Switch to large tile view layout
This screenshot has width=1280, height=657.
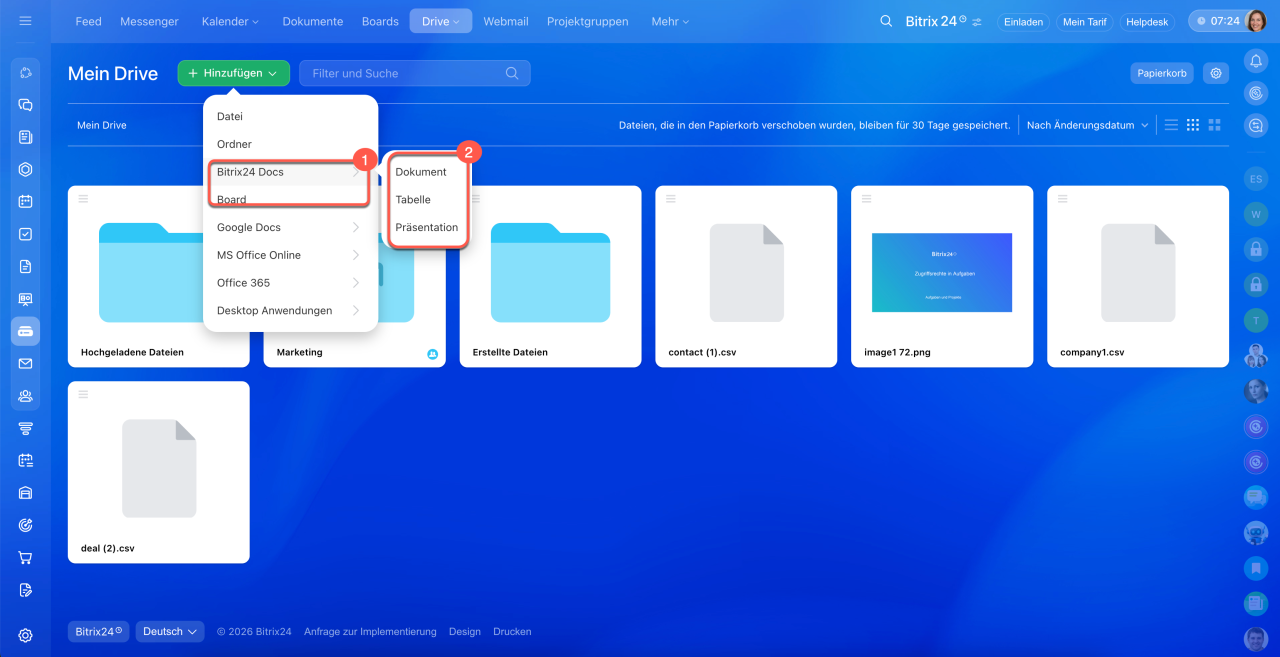pos(1215,125)
